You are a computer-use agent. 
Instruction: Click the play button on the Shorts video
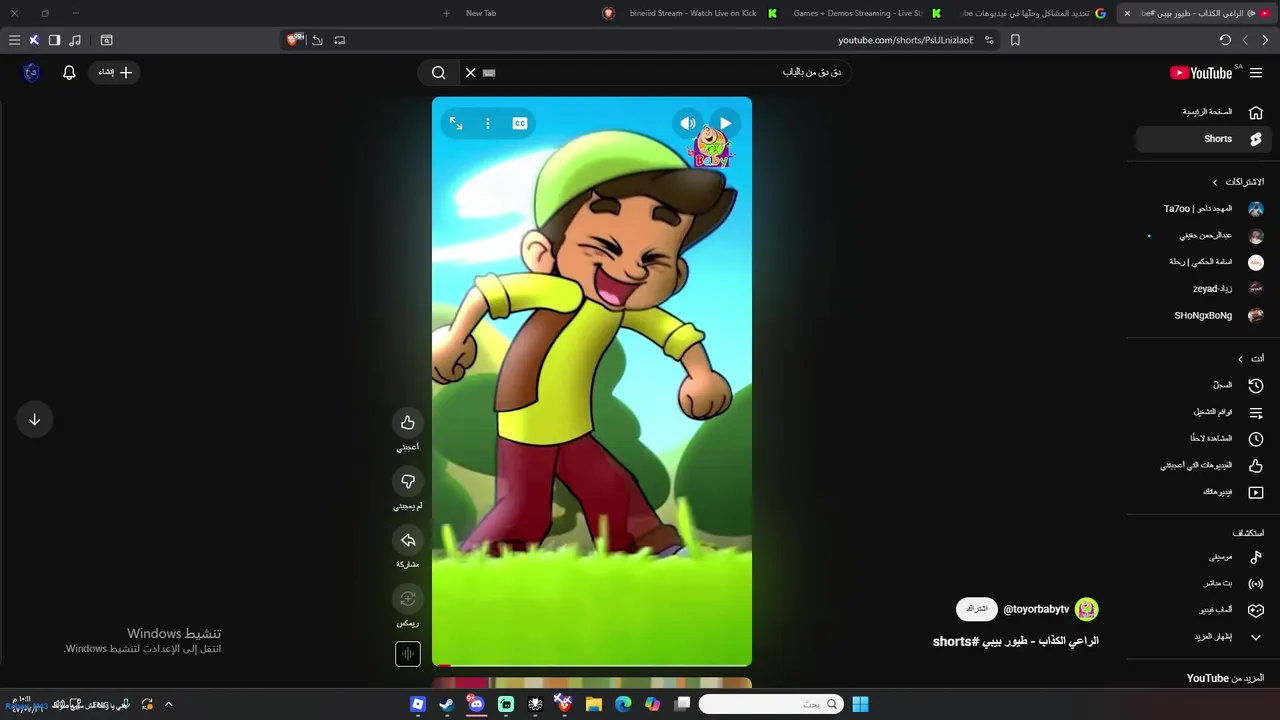[725, 123]
